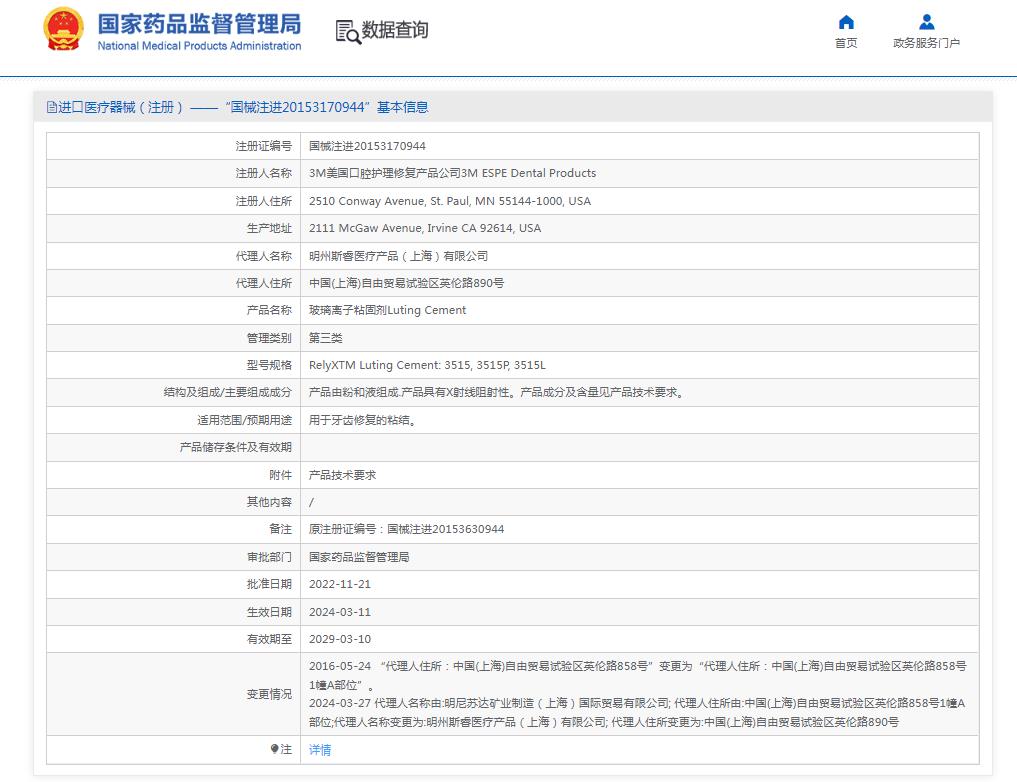Click the 生产地址 row label

click(x=269, y=228)
